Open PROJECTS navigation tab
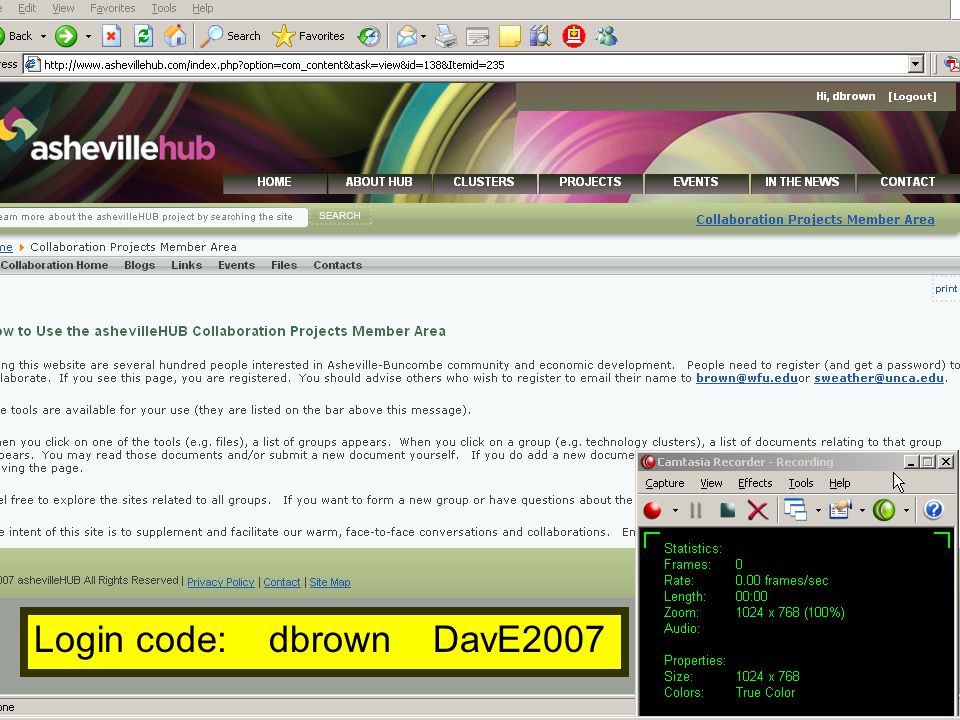 590,182
